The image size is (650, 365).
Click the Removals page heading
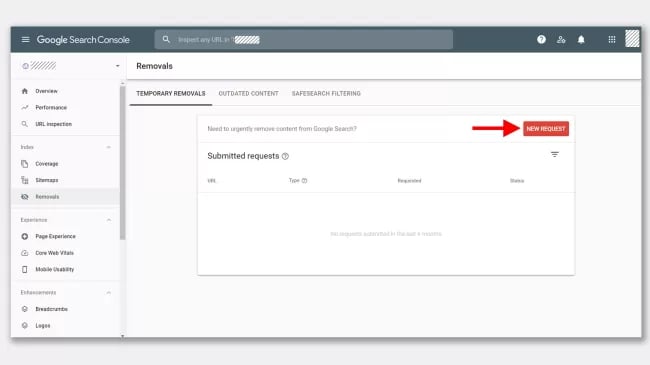click(154, 66)
